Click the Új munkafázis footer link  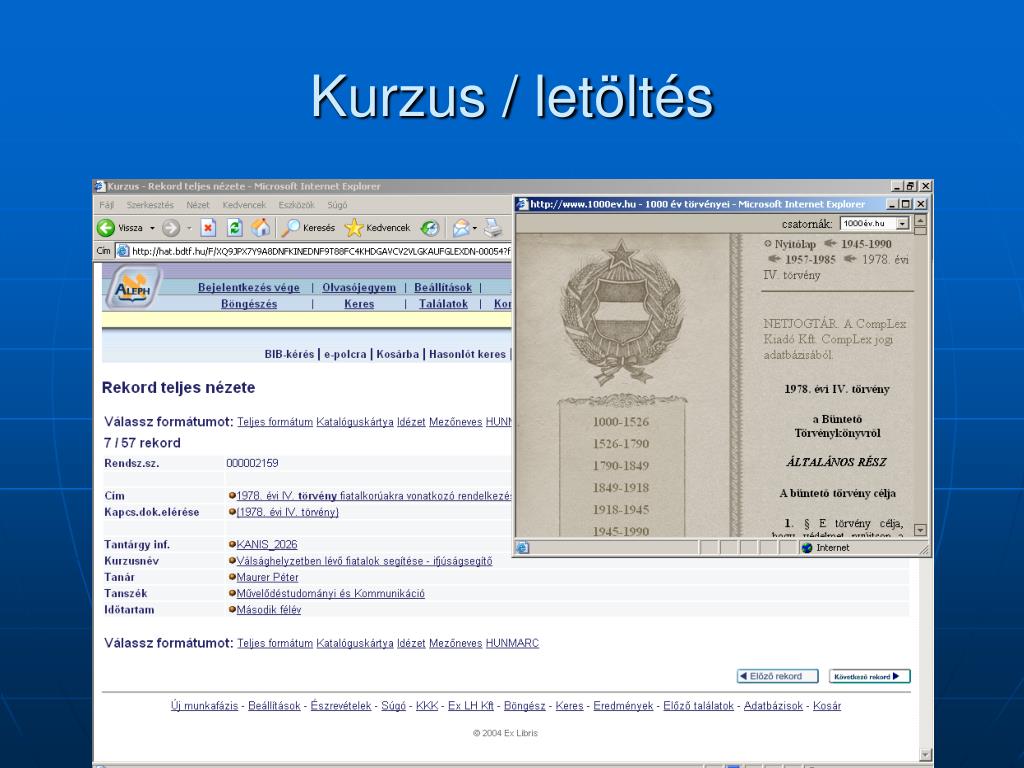coord(204,706)
